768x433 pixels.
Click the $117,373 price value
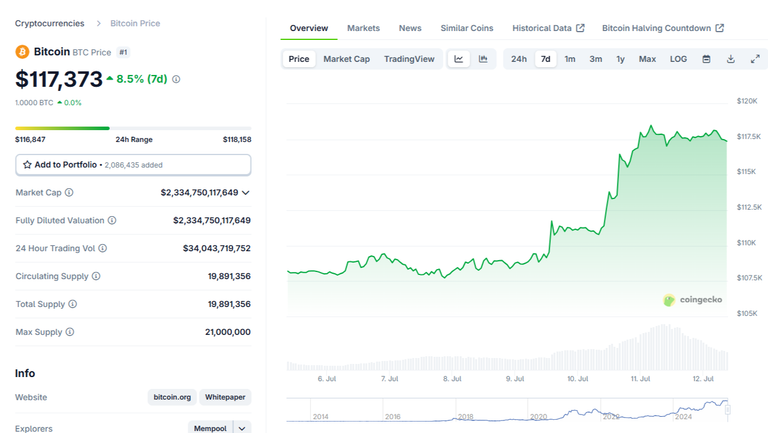(x=59, y=79)
